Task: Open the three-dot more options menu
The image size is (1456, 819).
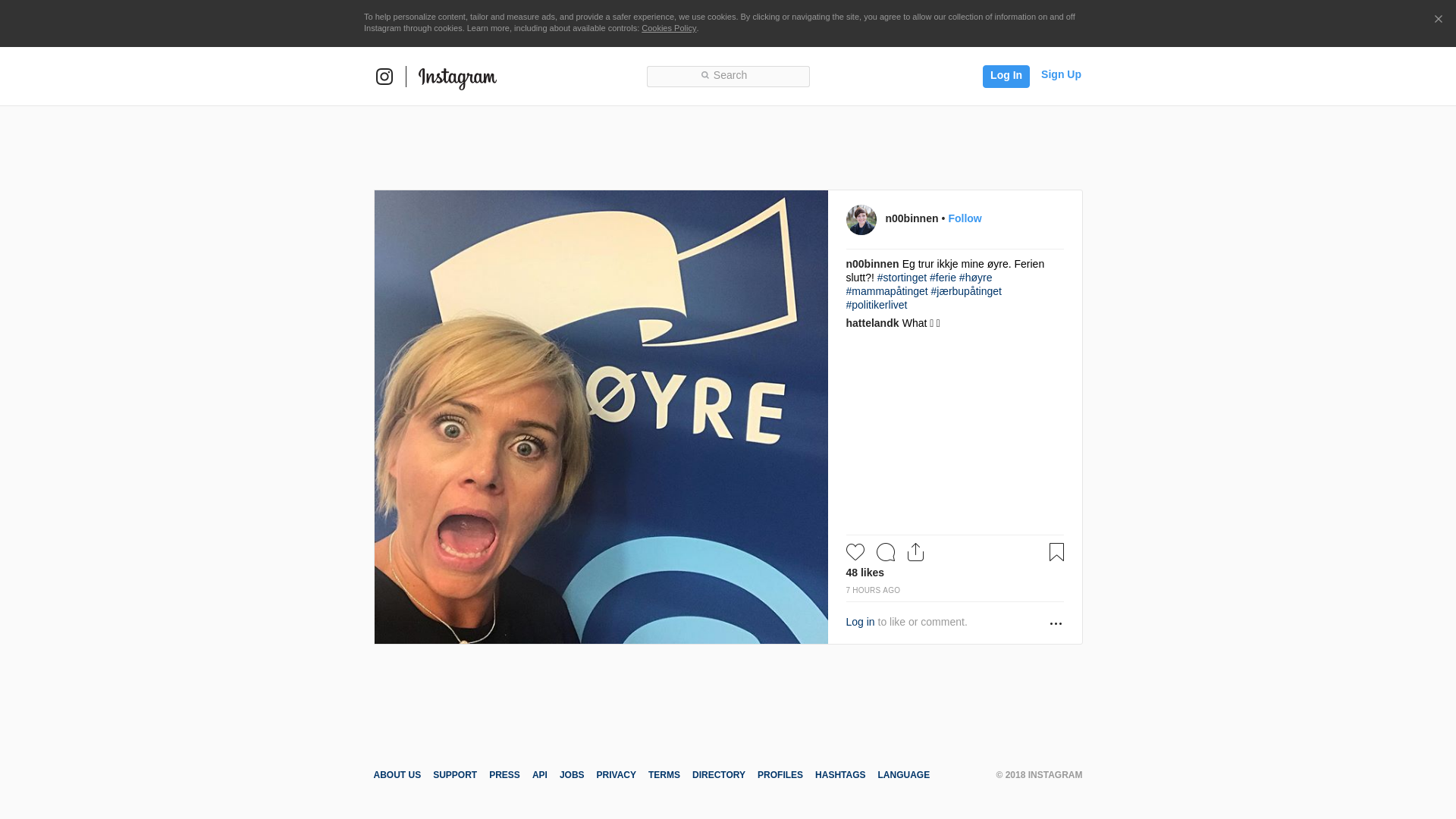Action: pyautogui.click(x=1056, y=623)
